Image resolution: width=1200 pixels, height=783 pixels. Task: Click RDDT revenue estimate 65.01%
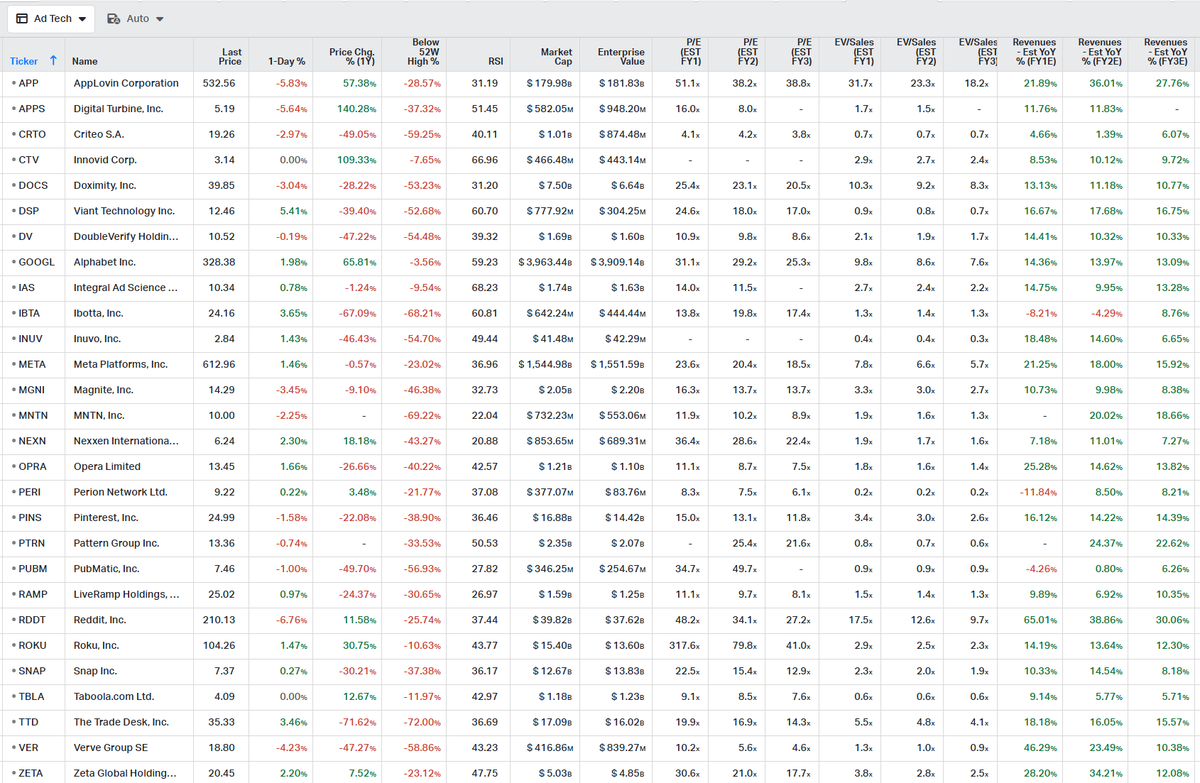[x=1041, y=620]
